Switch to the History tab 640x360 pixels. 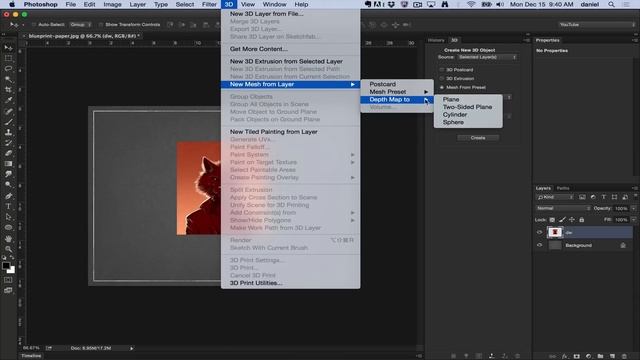pos(436,40)
